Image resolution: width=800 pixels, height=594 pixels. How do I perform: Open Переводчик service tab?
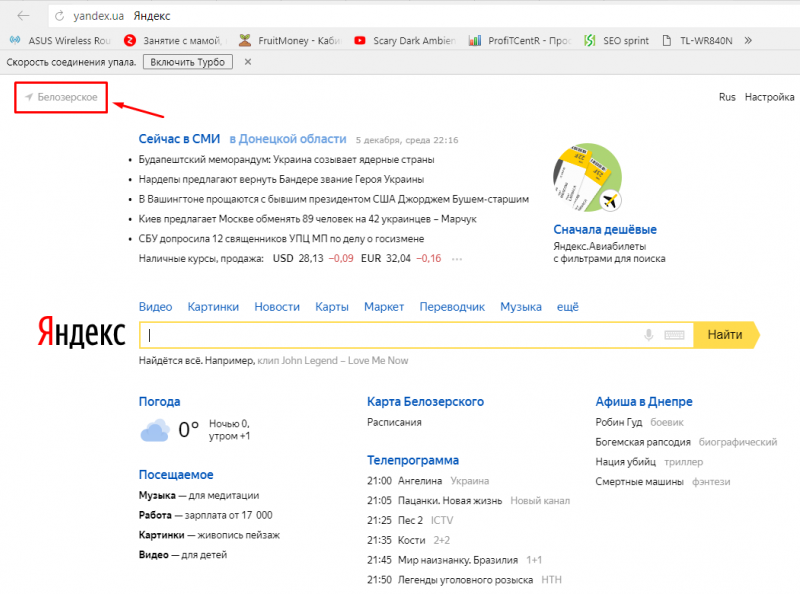[x=452, y=307]
